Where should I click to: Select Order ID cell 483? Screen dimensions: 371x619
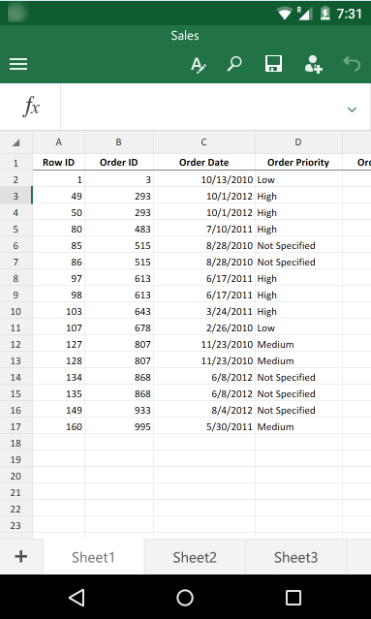pos(119,229)
